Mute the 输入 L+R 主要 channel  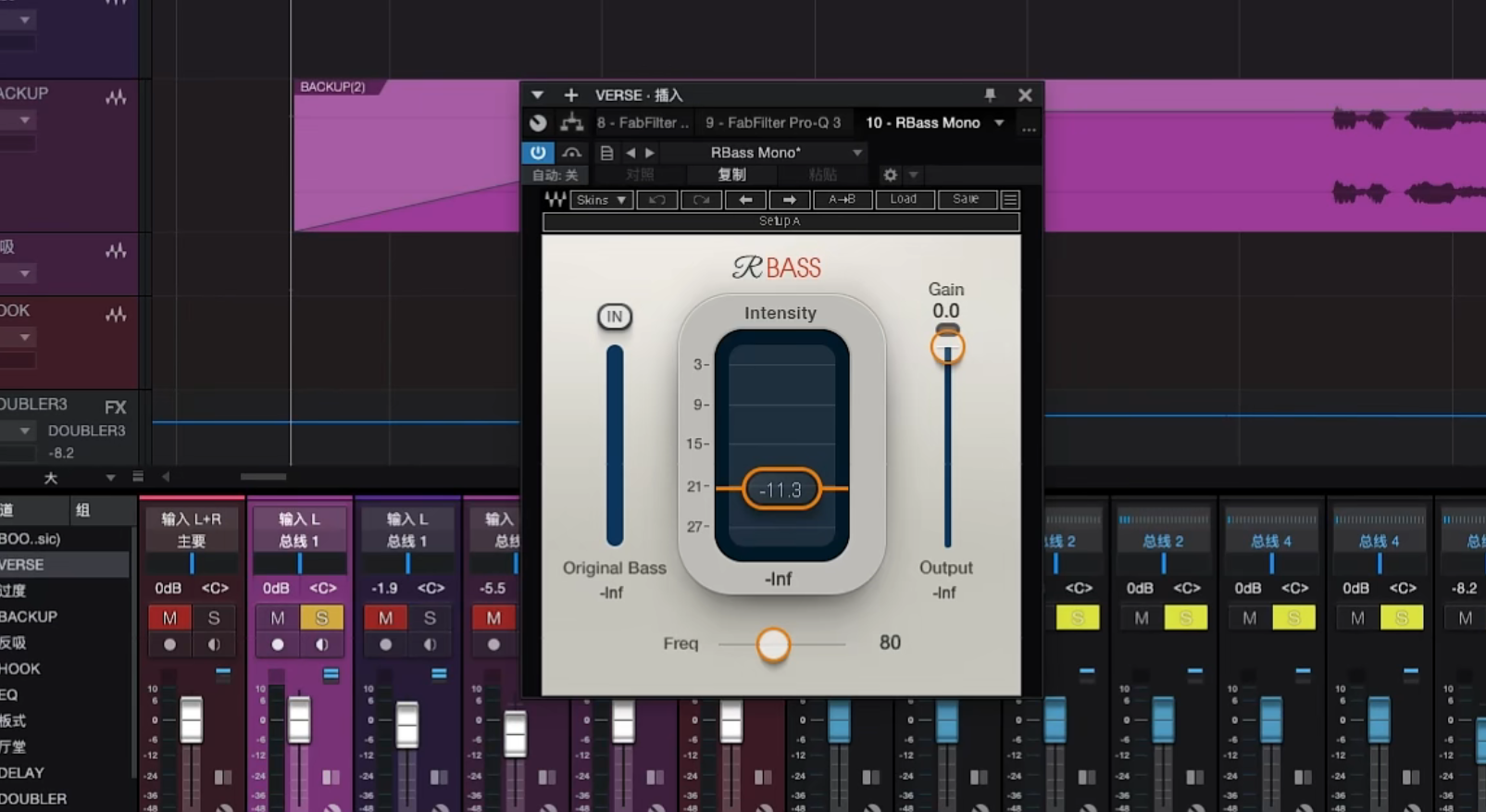pos(169,618)
